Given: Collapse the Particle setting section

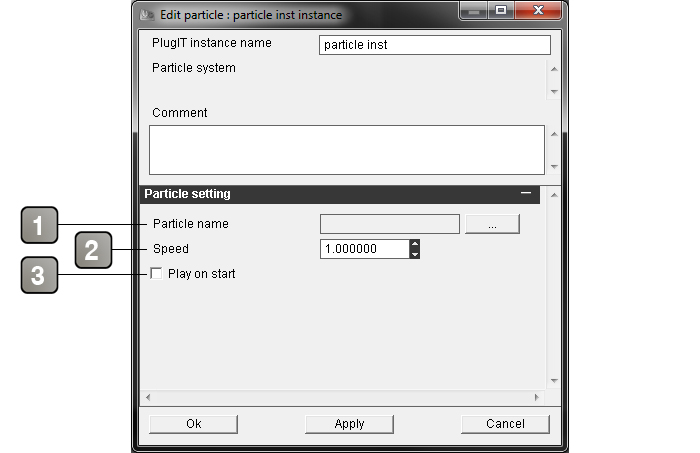Looking at the screenshot, I should pyautogui.click(x=526, y=193).
